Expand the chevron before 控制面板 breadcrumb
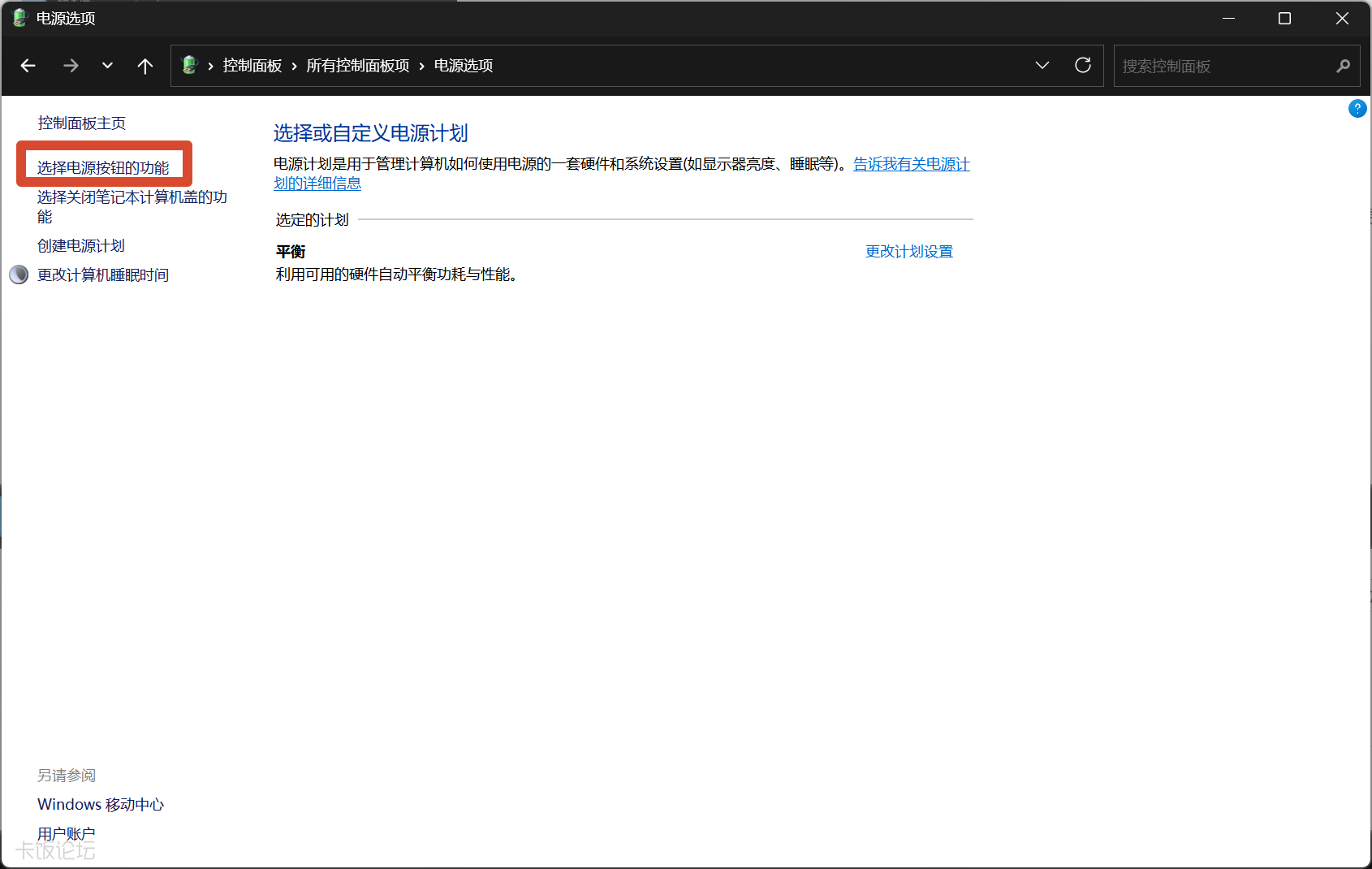This screenshot has height=869, width=1372. point(210,66)
